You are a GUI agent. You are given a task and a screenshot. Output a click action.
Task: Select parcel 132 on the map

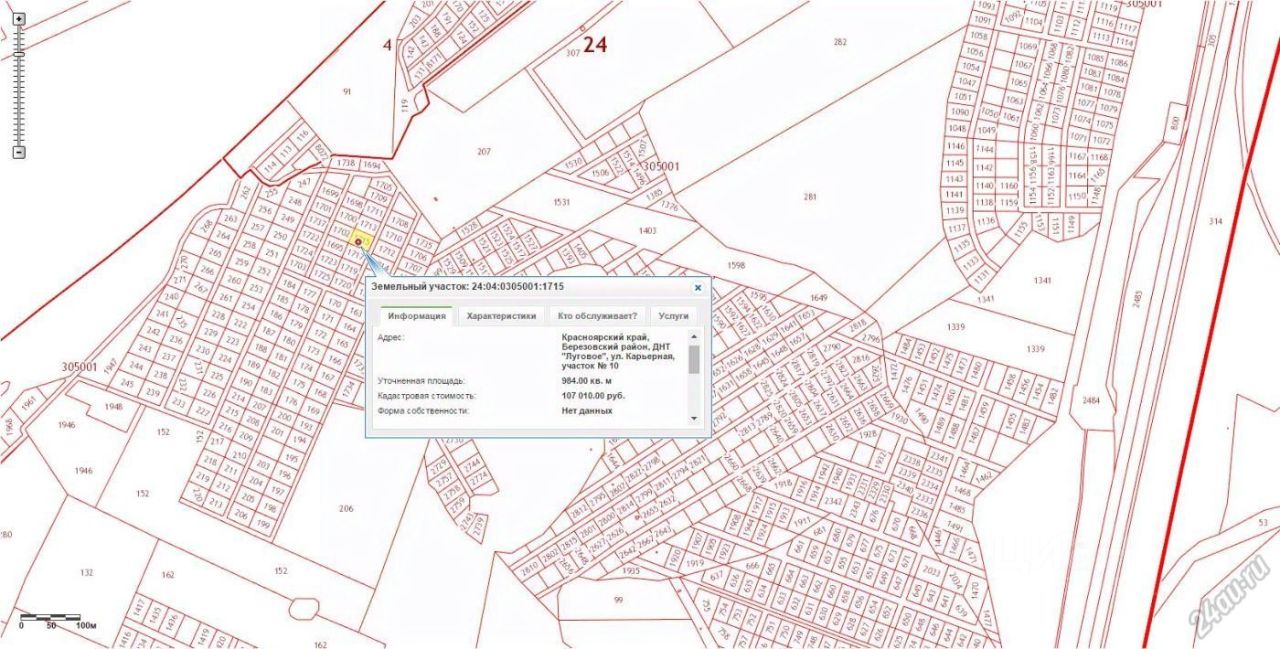[86, 573]
